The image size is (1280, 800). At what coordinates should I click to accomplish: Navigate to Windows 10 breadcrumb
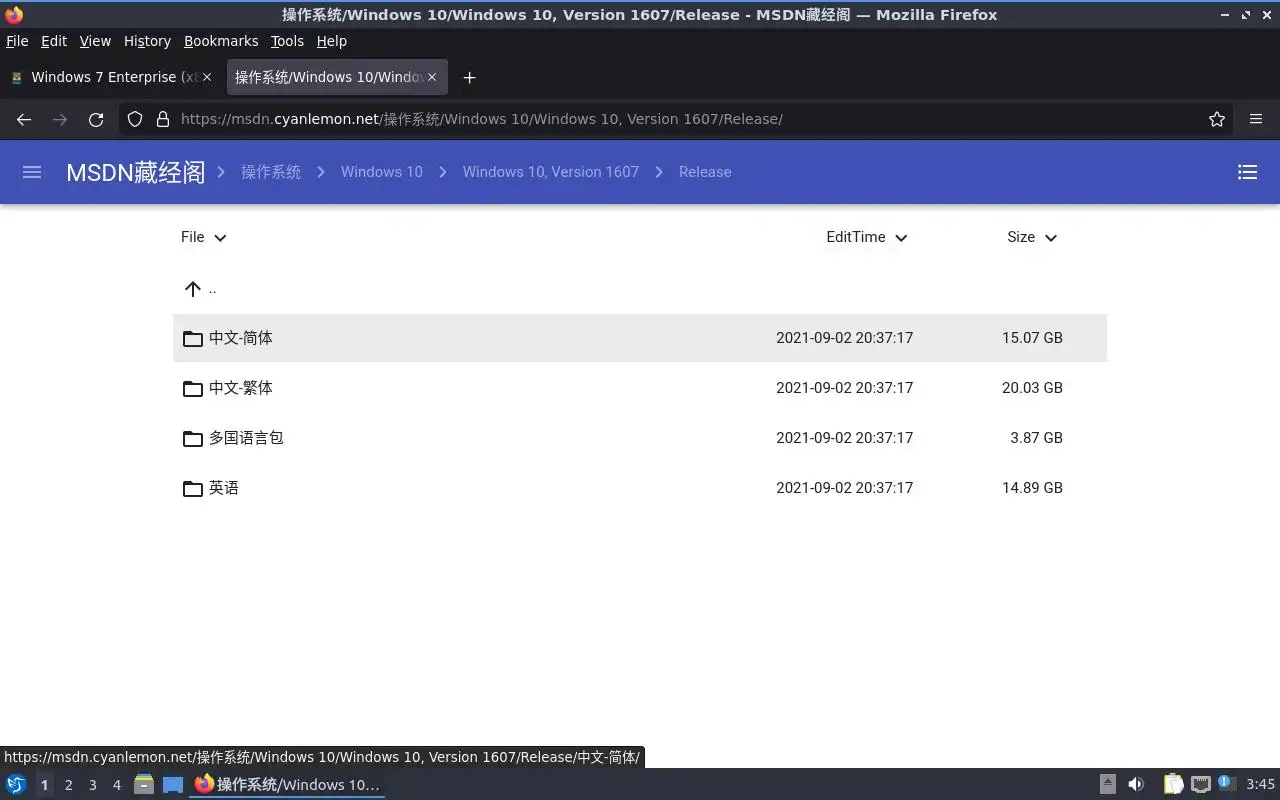[382, 172]
